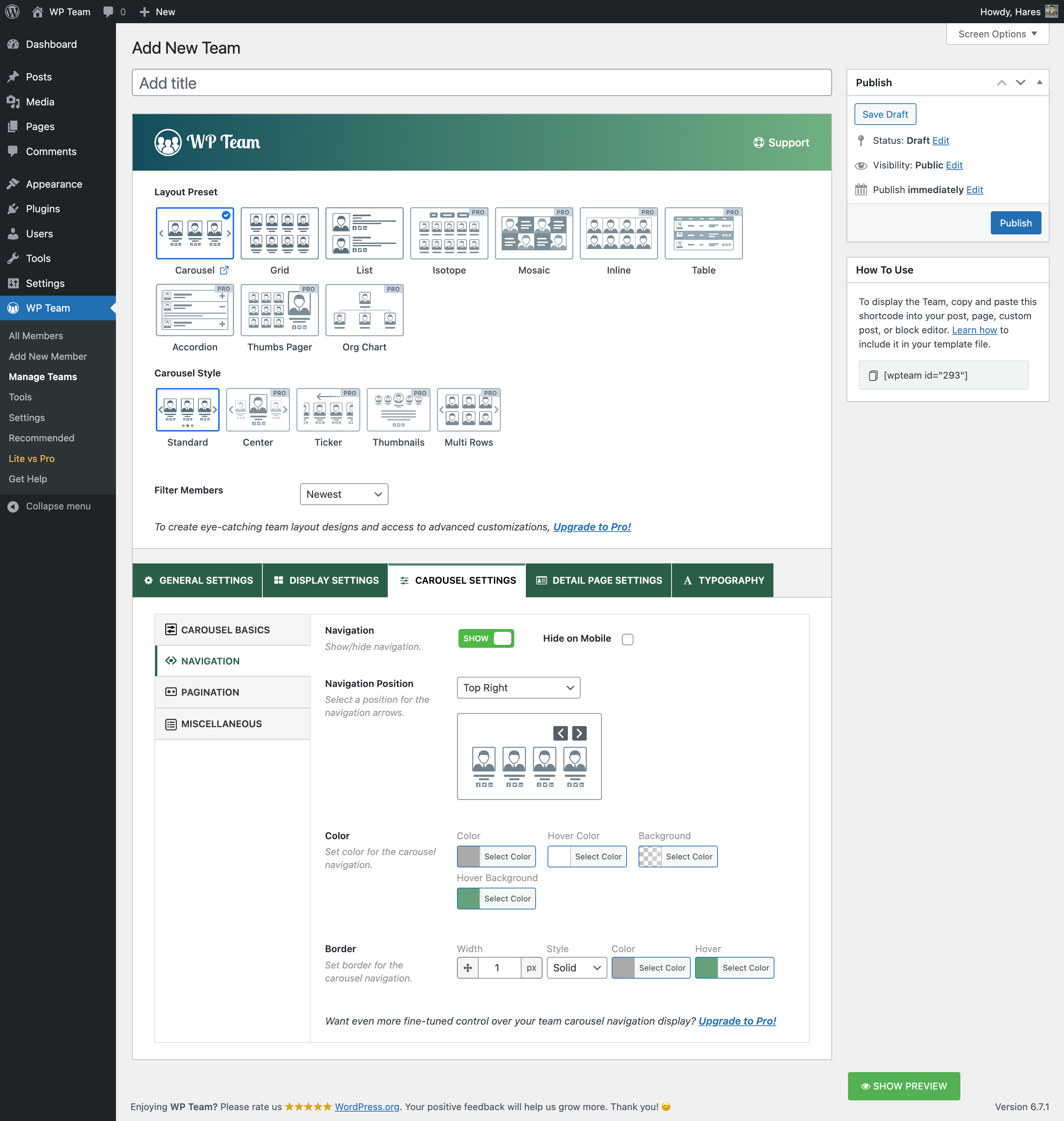1064x1121 pixels.
Task: Select the Grid layout preset icon
Action: pos(279,233)
